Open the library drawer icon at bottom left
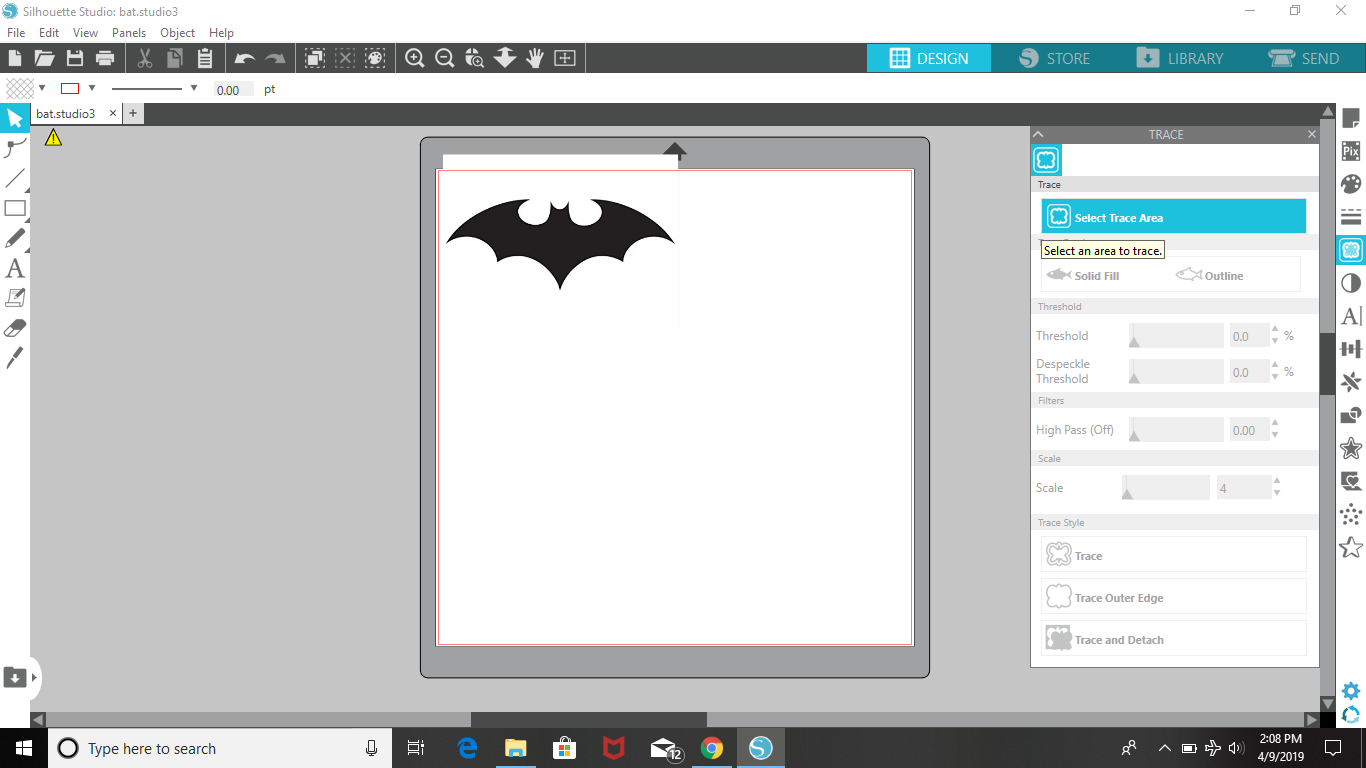Image resolution: width=1366 pixels, height=768 pixels. click(15, 677)
